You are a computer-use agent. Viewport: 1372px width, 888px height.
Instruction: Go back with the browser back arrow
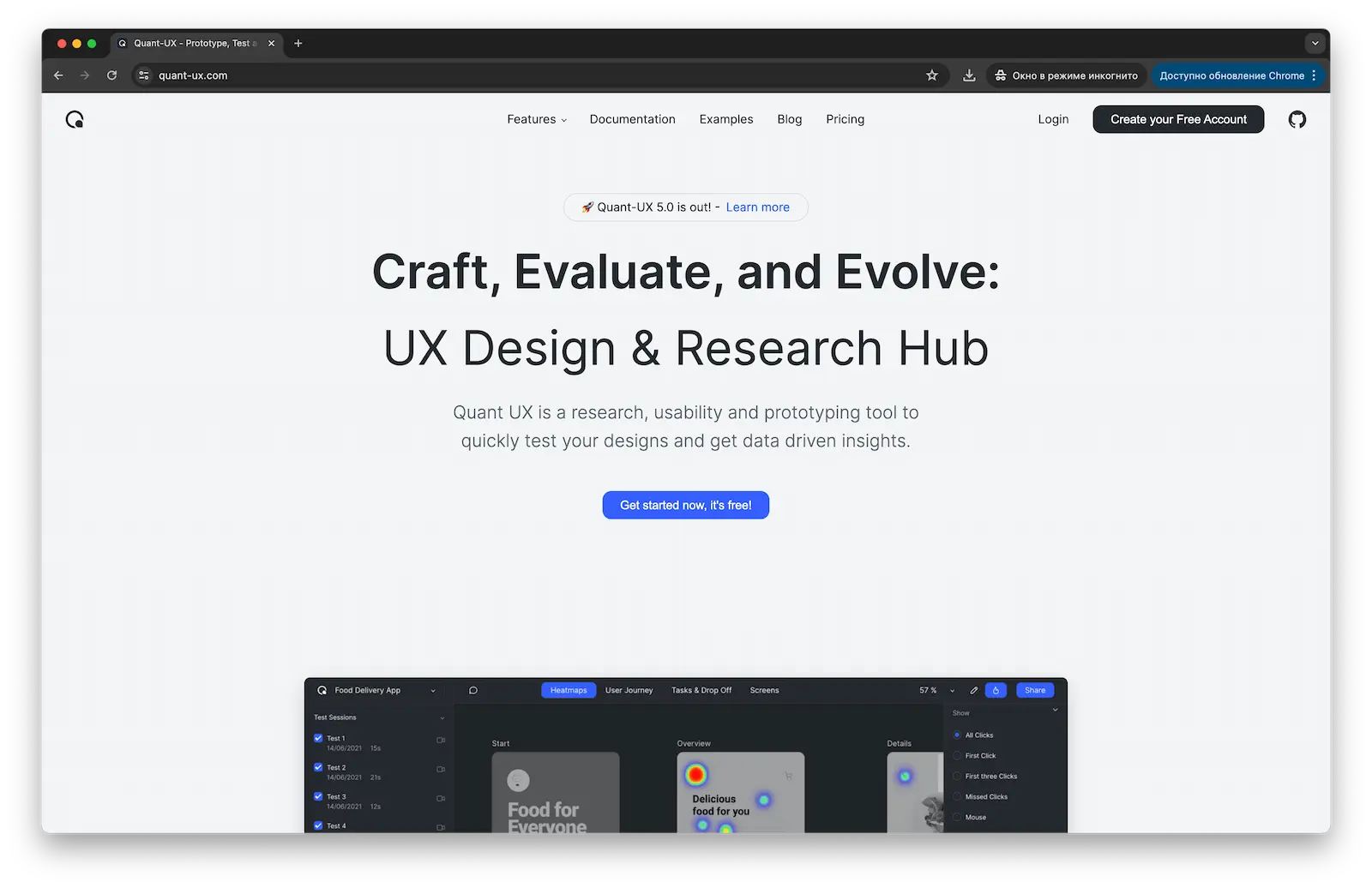pyautogui.click(x=58, y=75)
